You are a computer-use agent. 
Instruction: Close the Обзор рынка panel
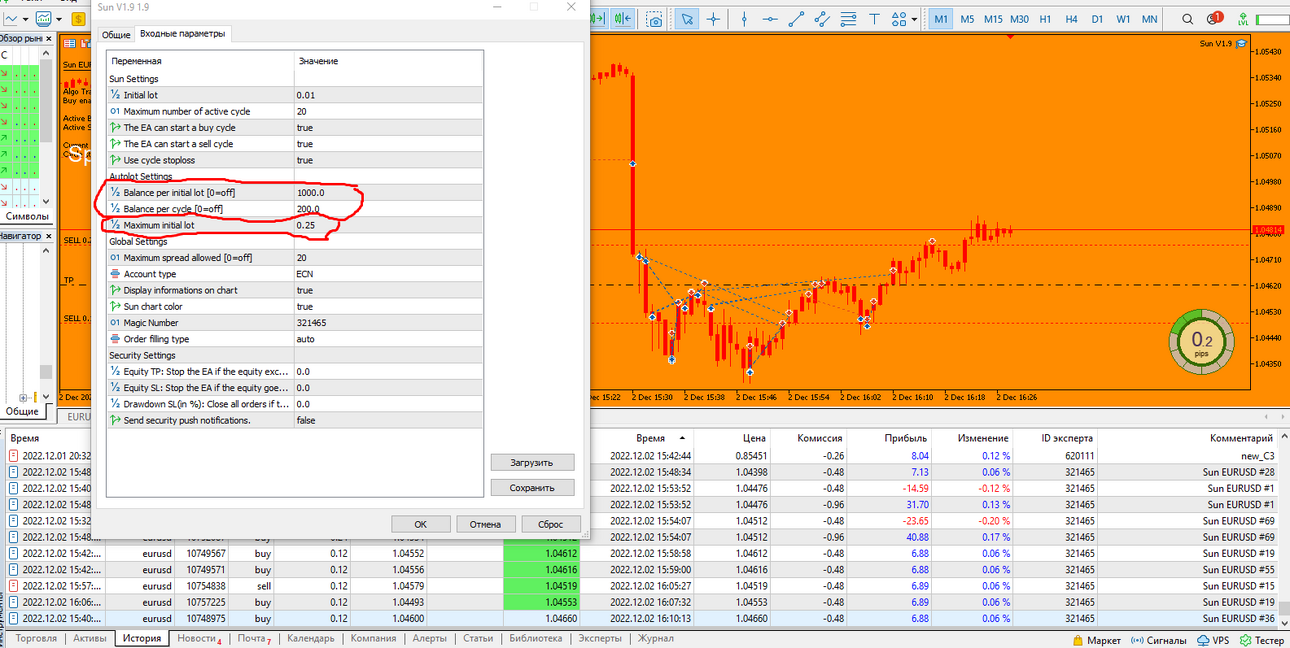(48, 38)
